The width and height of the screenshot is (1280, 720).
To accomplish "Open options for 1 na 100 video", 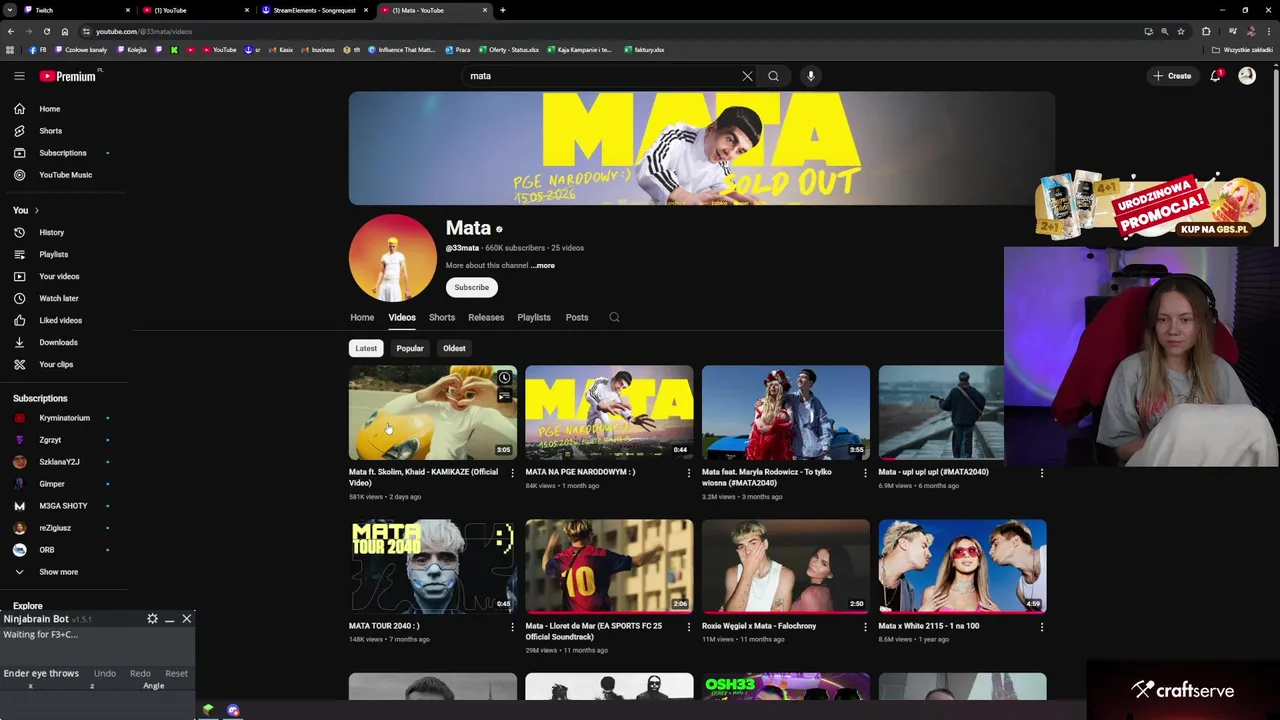I will 1042,627.
